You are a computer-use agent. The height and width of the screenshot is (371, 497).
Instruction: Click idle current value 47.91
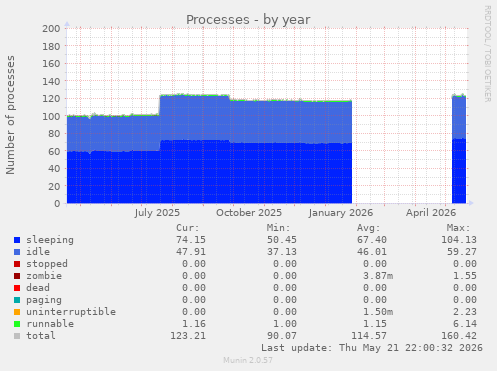[x=191, y=252]
